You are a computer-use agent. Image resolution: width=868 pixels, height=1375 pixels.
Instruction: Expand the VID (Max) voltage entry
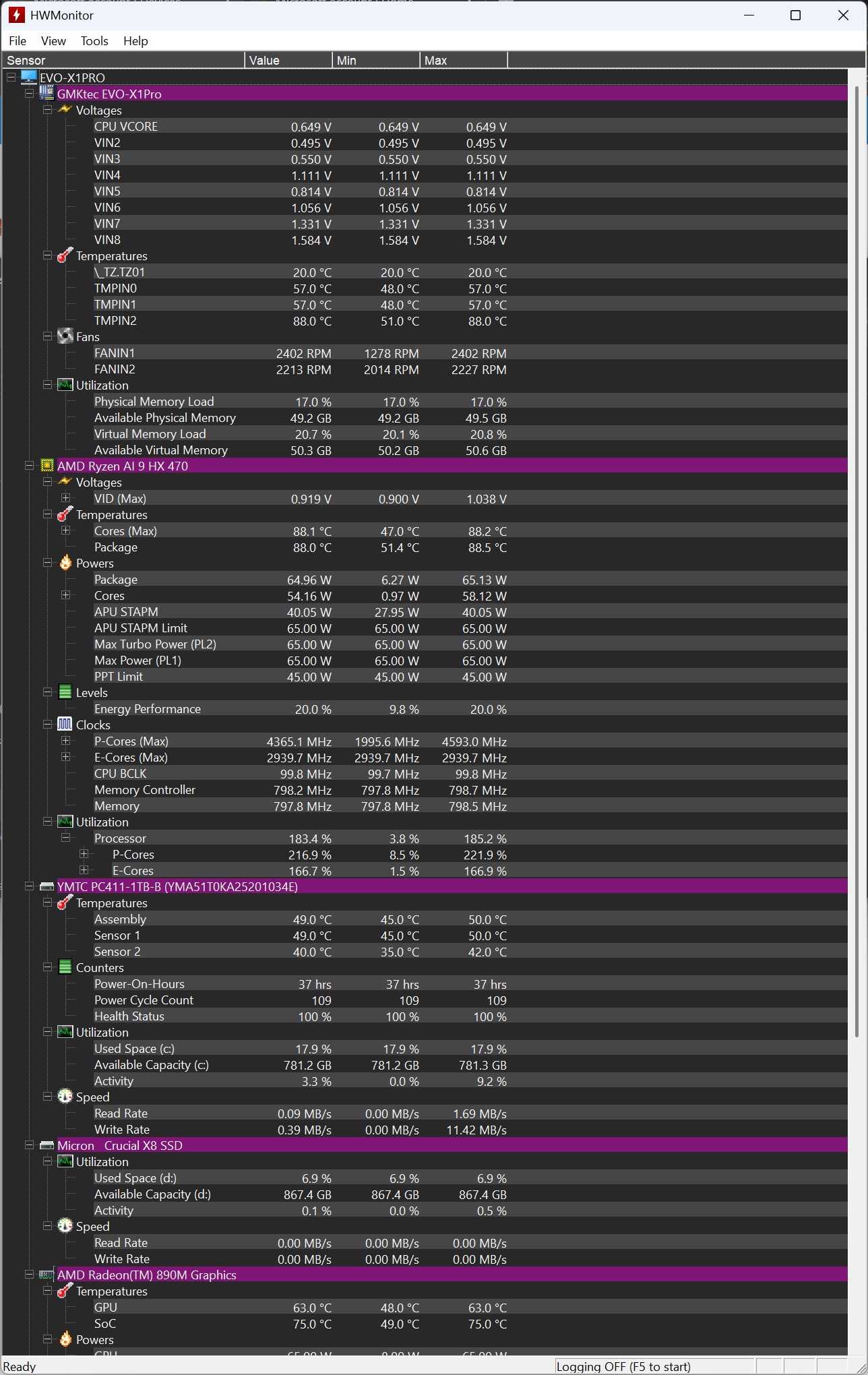[x=65, y=497]
